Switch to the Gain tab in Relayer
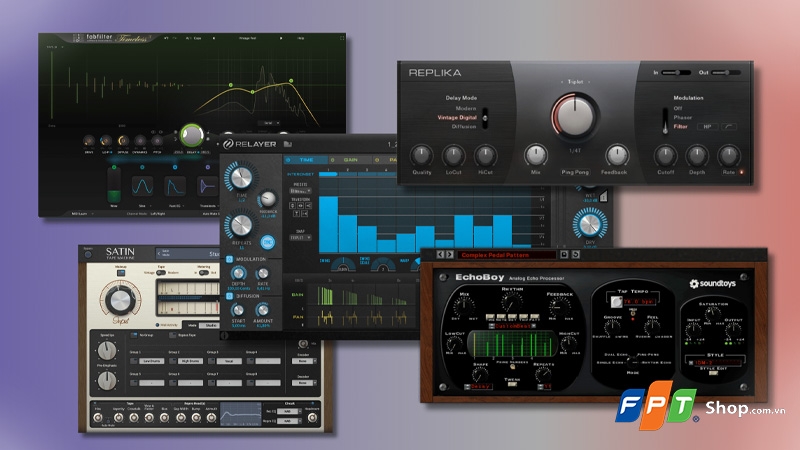The image size is (800, 450). (x=350, y=160)
